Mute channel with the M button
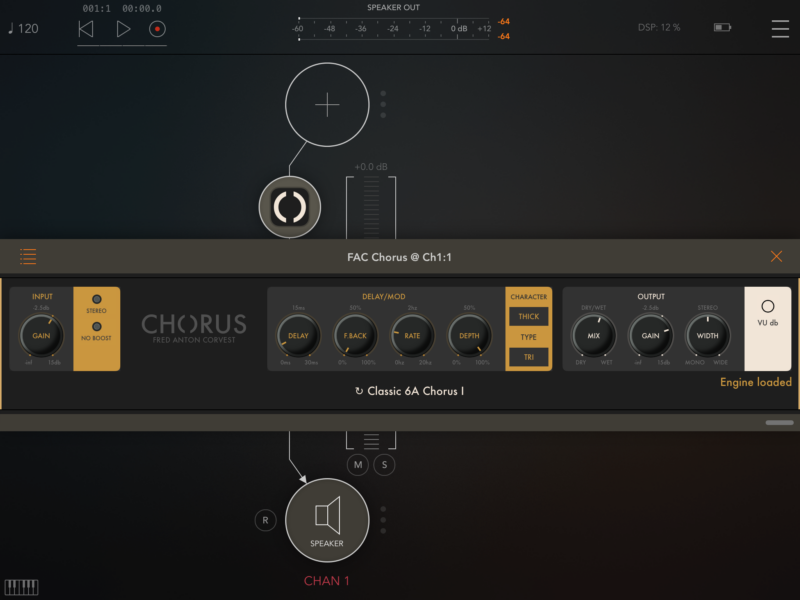 tap(358, 465)
